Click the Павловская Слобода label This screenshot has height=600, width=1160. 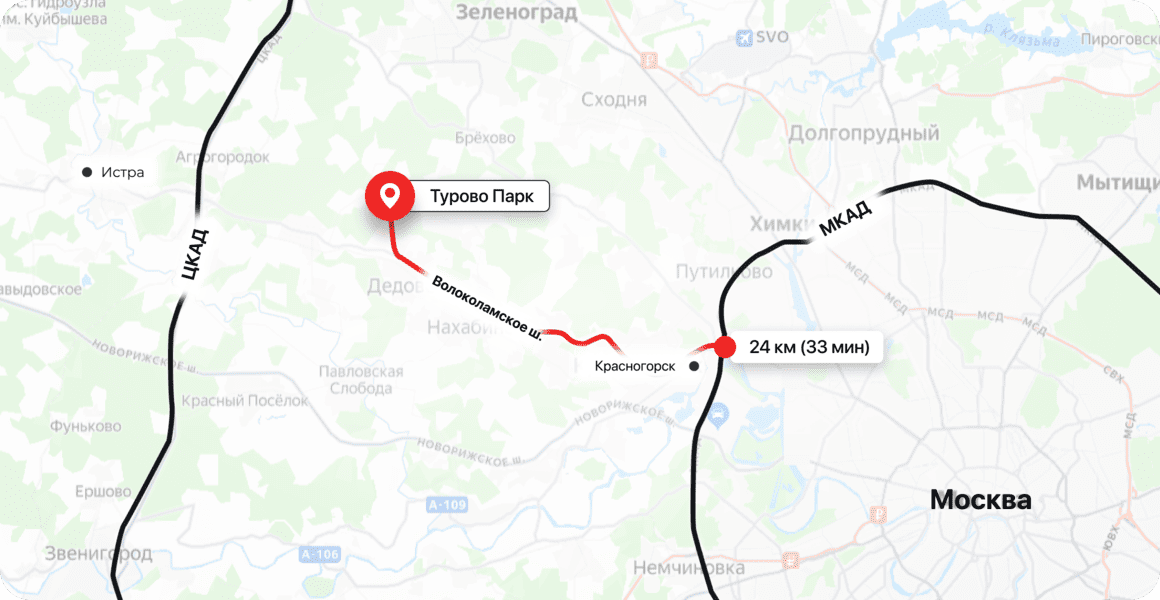pyautogui.click(x=361, y=380)
